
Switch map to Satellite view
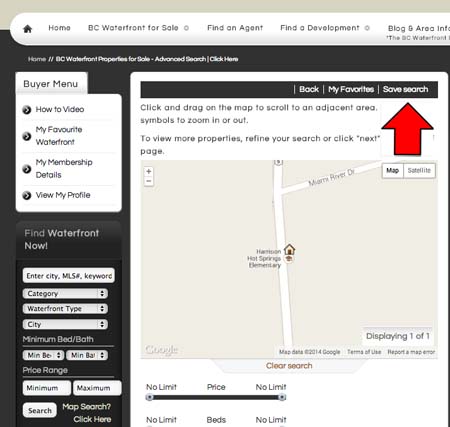pos(419,170)
